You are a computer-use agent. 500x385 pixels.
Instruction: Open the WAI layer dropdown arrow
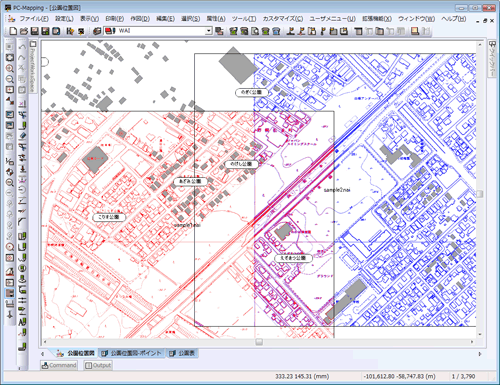pos(209,31)
